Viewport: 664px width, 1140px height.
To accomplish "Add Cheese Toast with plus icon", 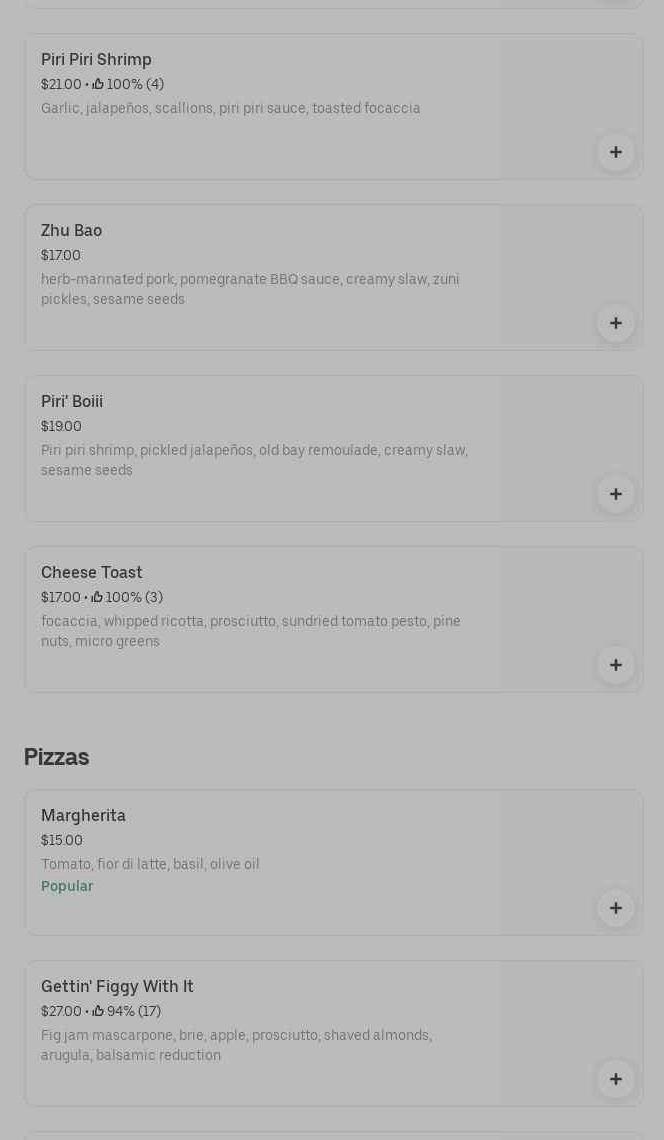I will tap(615, 665).
